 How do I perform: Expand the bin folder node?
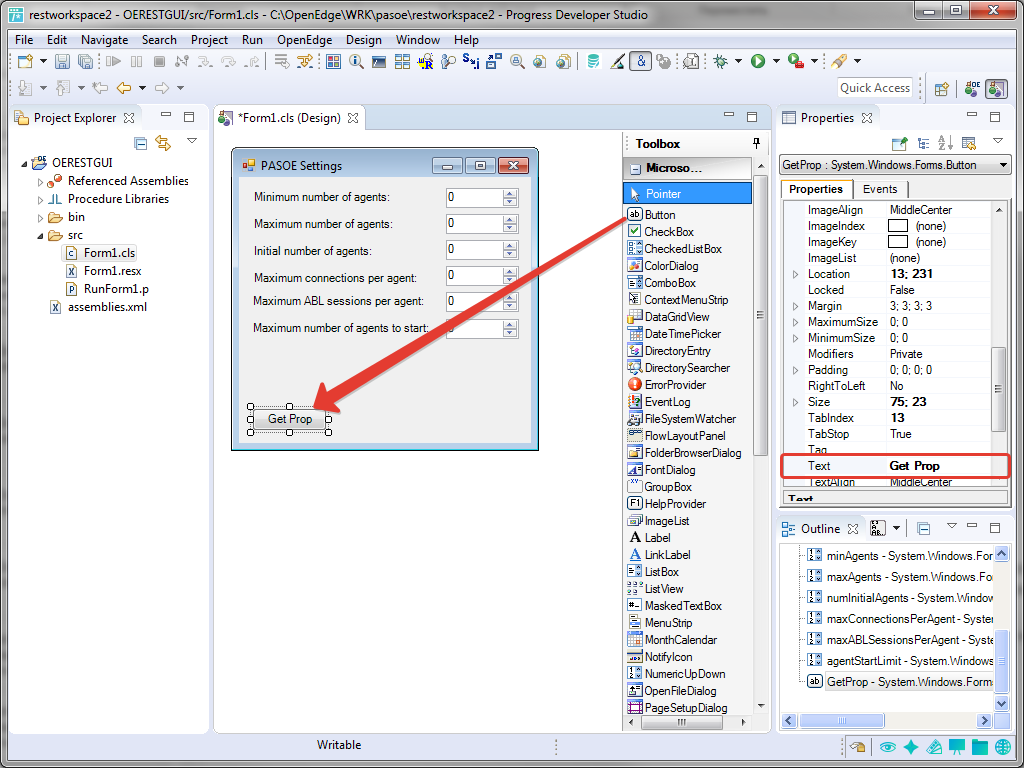40,218
